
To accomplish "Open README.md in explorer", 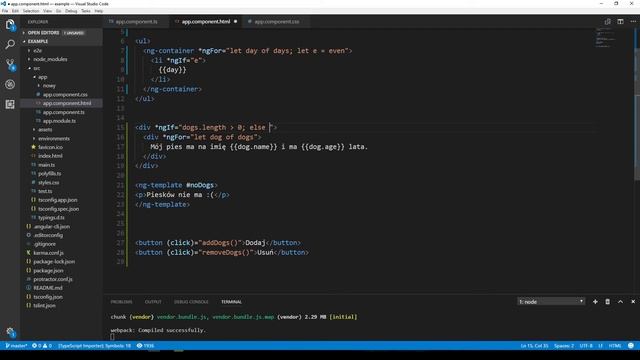I will (48, 288).
